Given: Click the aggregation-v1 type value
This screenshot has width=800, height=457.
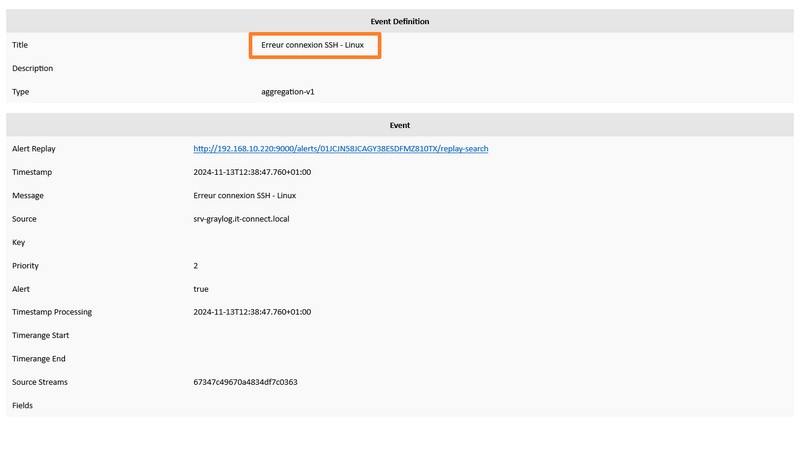Looking at the screenshot, I should 288,92.
